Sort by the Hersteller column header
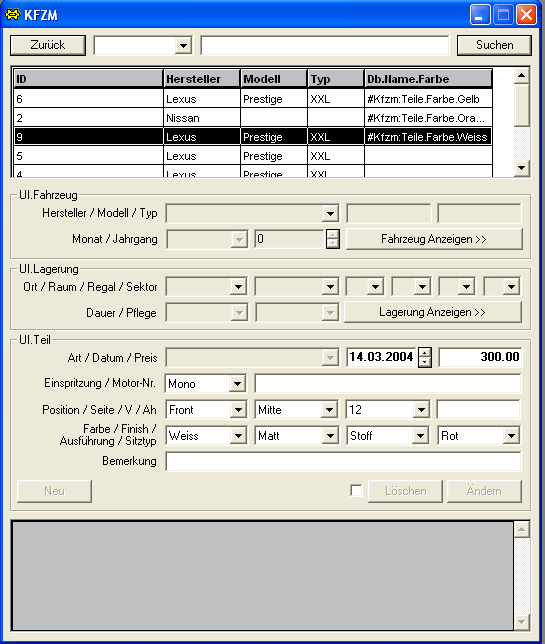 [x=202, y=79]
